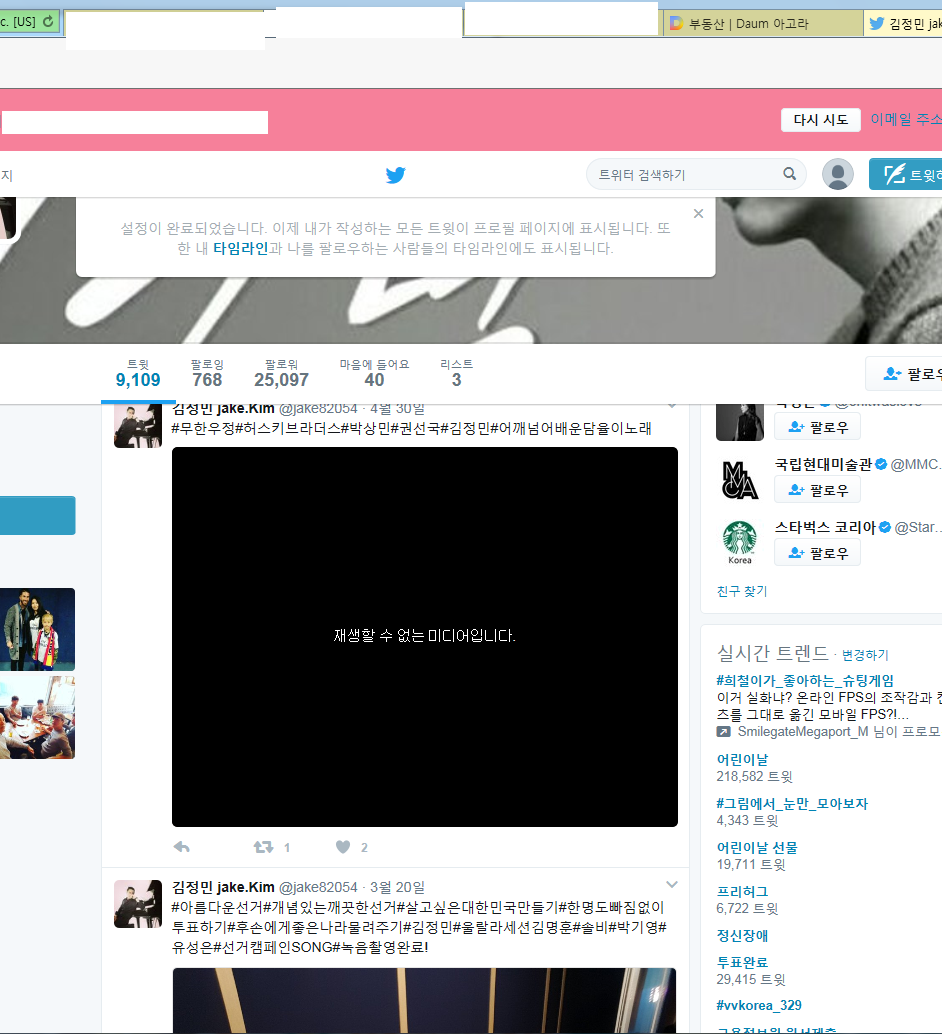Open the #vvkorea_329 trend
This screenshot has width=942, height=1034.
click(x=759, y=1005)
